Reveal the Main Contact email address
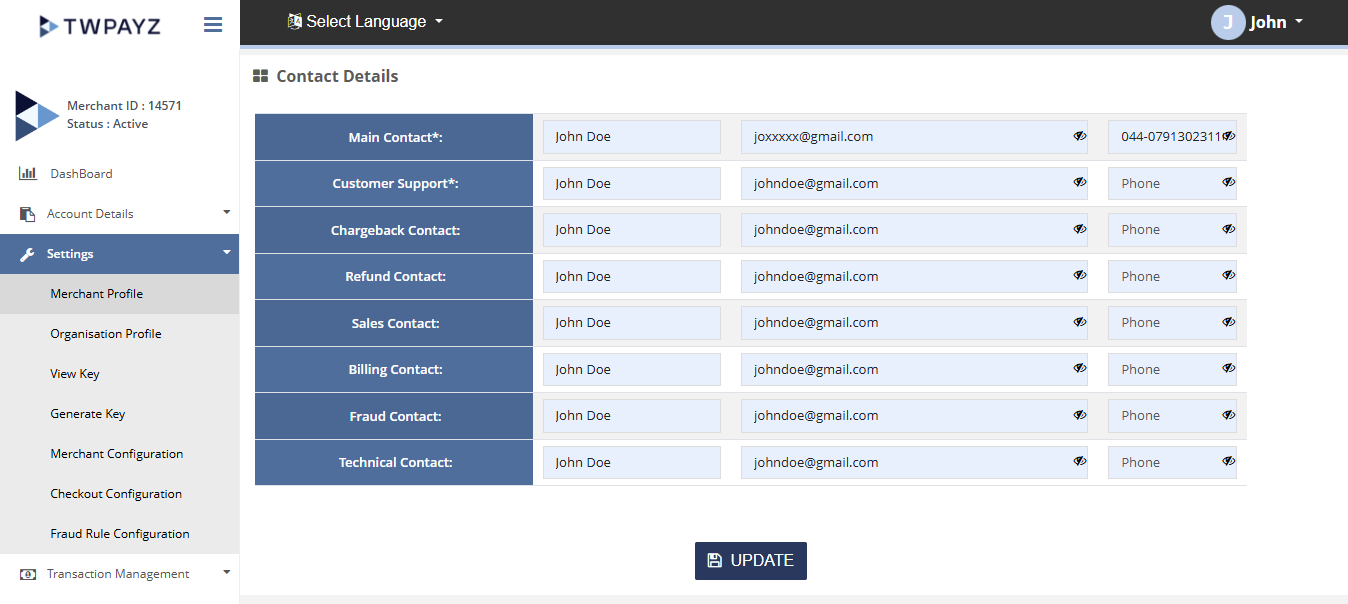 click(x=1080, y=136)
